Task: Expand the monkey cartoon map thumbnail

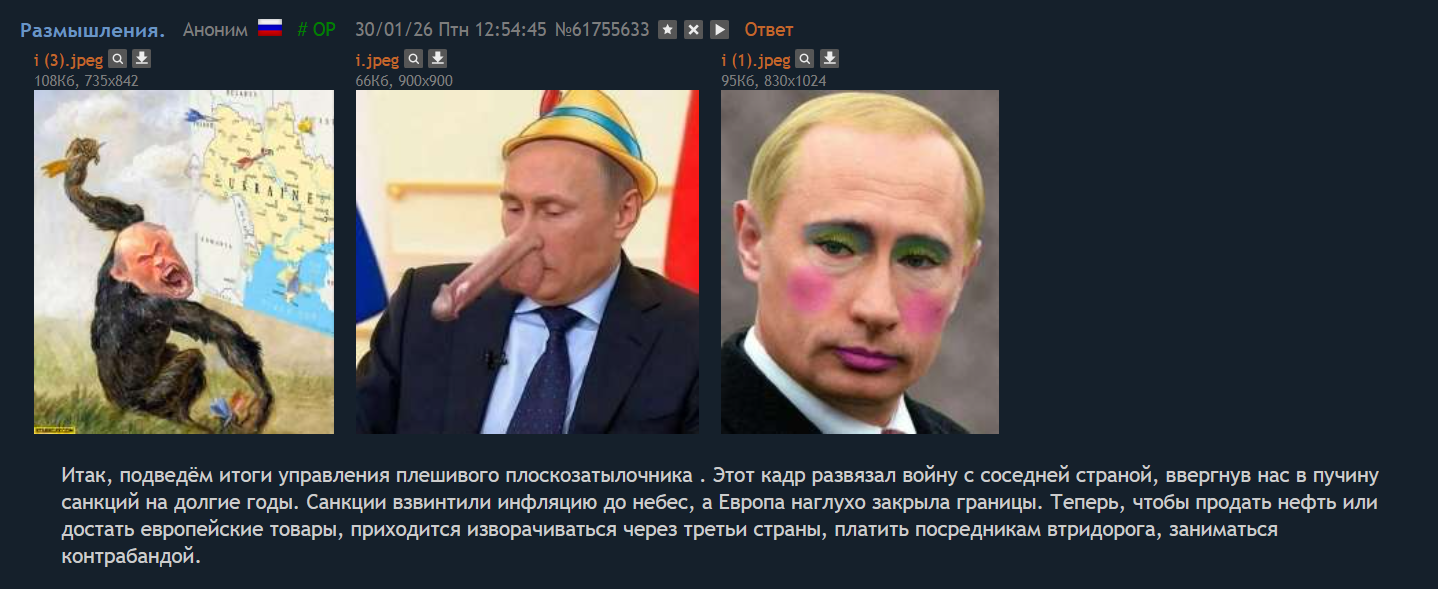Action: pos(184,262)
